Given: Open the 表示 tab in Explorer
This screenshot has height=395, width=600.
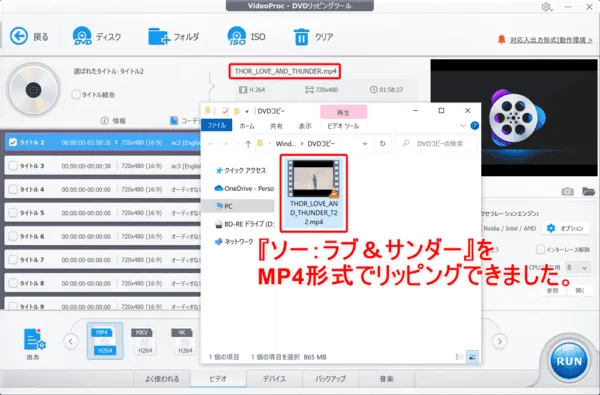Looking at the screenshot, I should pyautogui.click(x=305, y=126).
